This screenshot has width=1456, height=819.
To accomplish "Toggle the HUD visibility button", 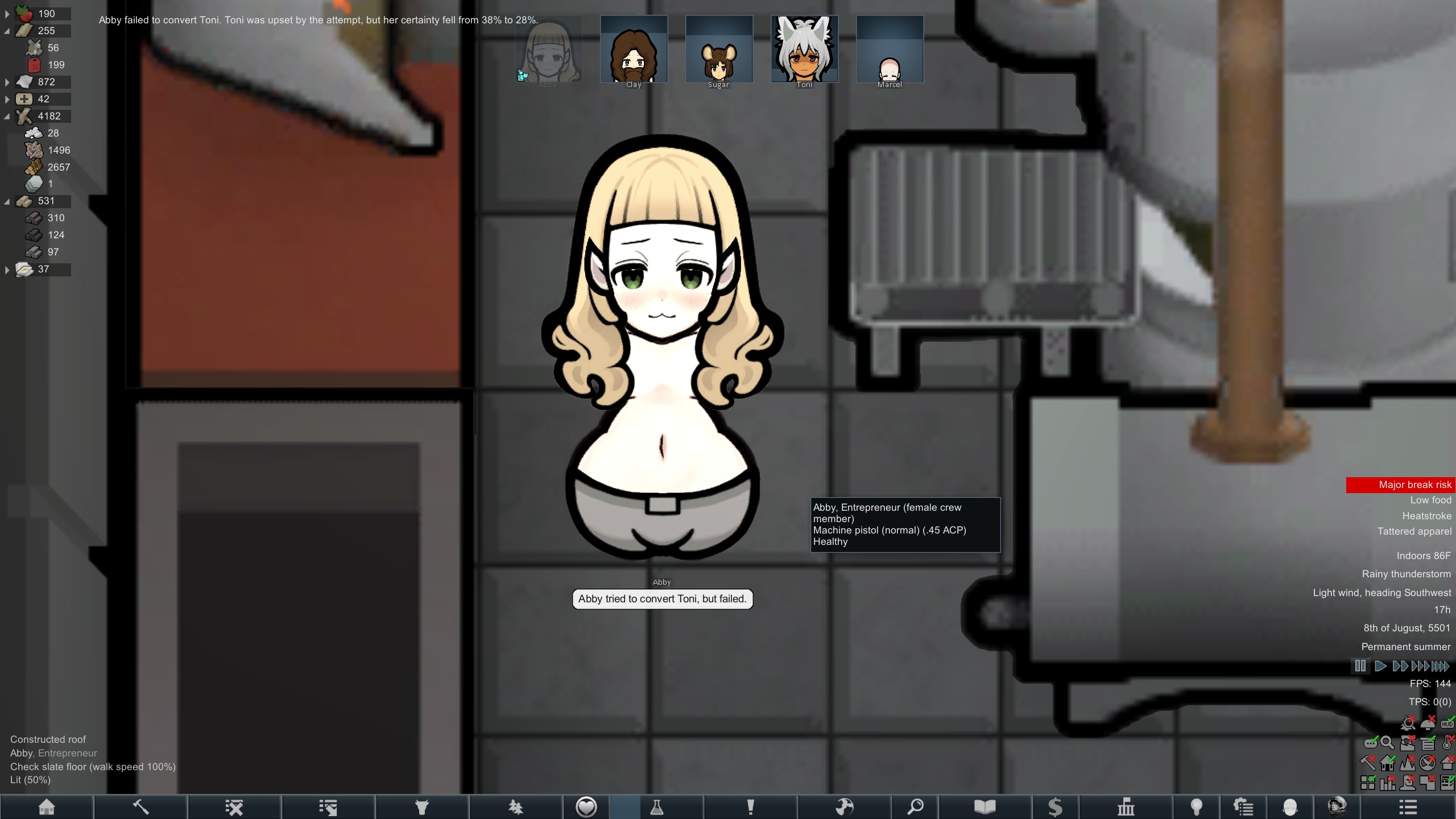I will tap(1447, 723).
